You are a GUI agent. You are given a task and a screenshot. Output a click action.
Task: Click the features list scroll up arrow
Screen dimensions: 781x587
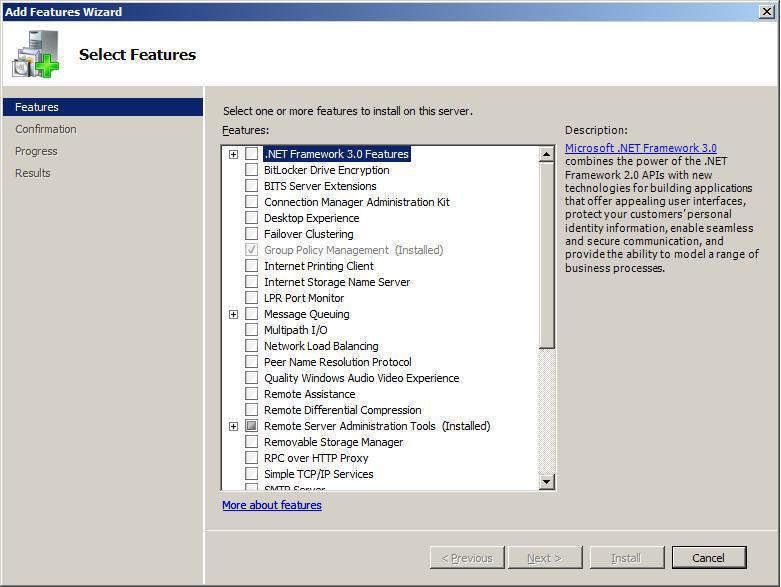click(x=546, y=154)
